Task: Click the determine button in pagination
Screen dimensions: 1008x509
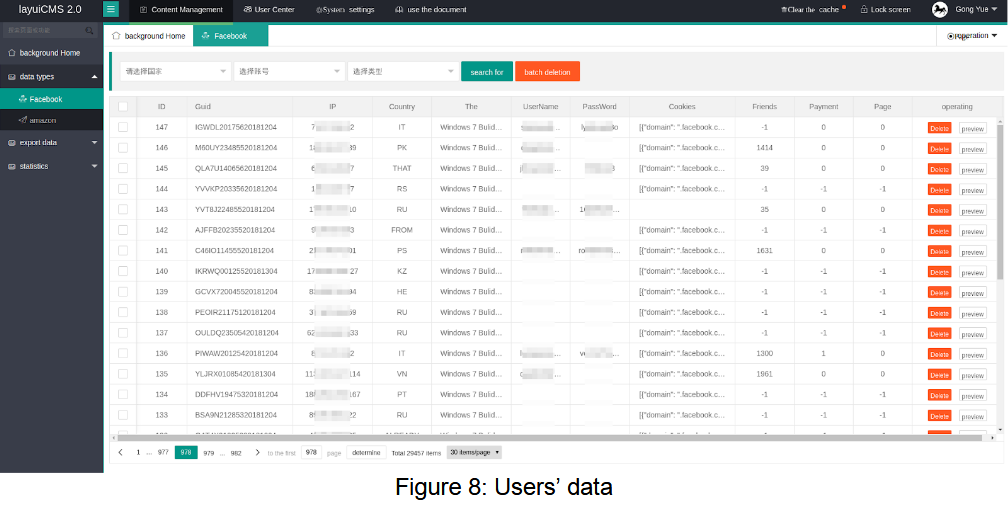Action: [x=366, y=452]
